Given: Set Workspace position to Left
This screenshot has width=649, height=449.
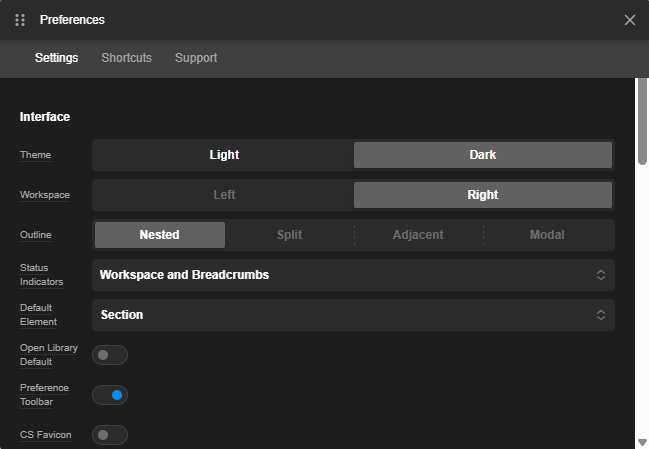Looking at the screenshot, I should 224,195.
